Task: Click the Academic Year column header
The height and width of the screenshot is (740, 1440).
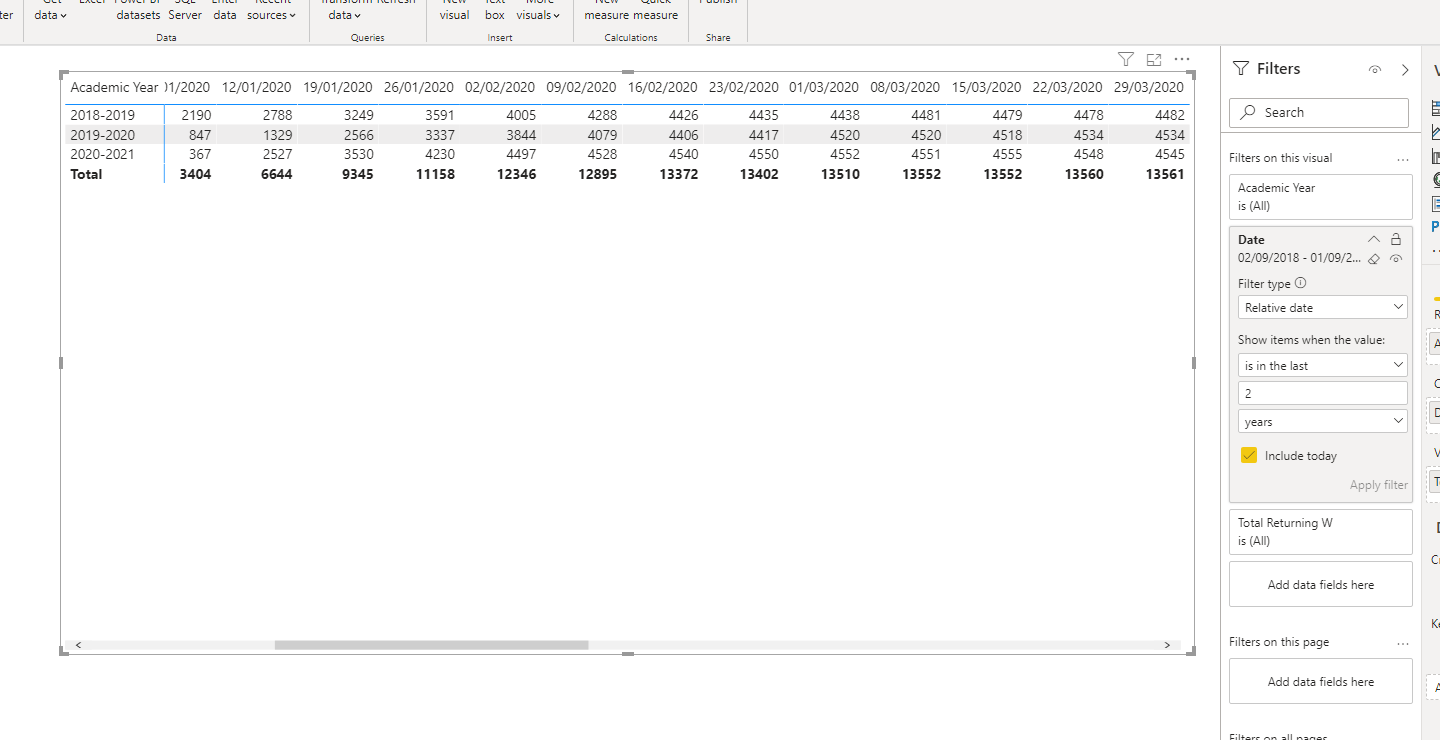Action: pyautogui.click(x=114, y=87)
